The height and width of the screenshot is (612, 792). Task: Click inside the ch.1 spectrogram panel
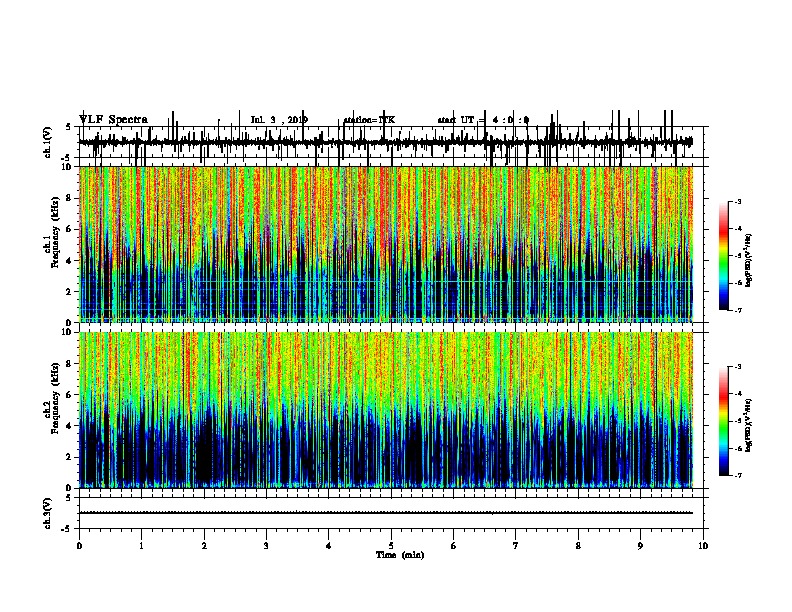pos(386,244)
